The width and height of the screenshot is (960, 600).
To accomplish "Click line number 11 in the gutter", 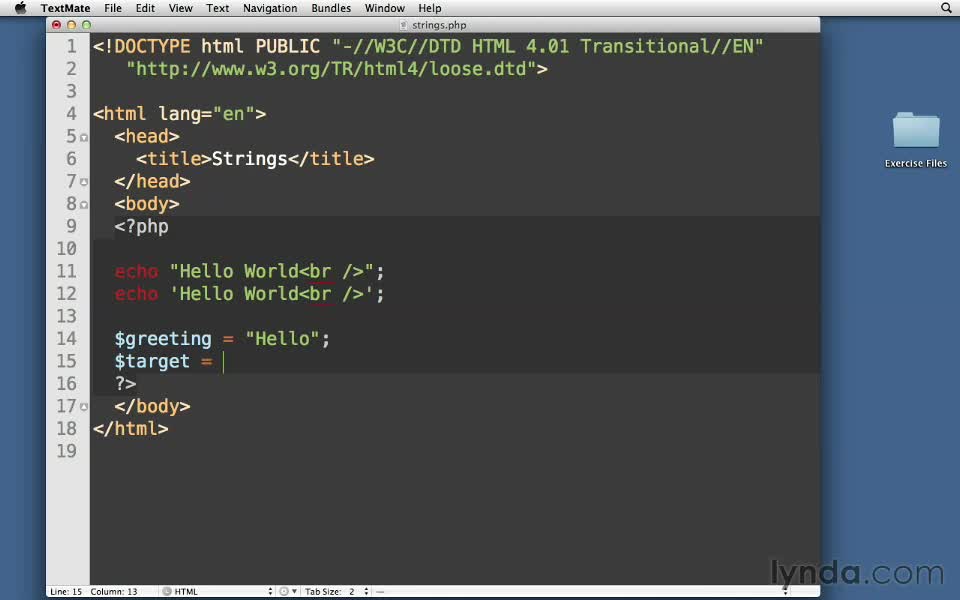I will (66, 271).
